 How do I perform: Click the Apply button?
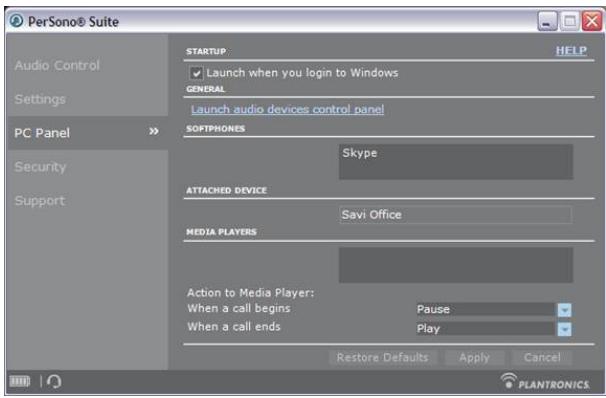click(474, 357)
